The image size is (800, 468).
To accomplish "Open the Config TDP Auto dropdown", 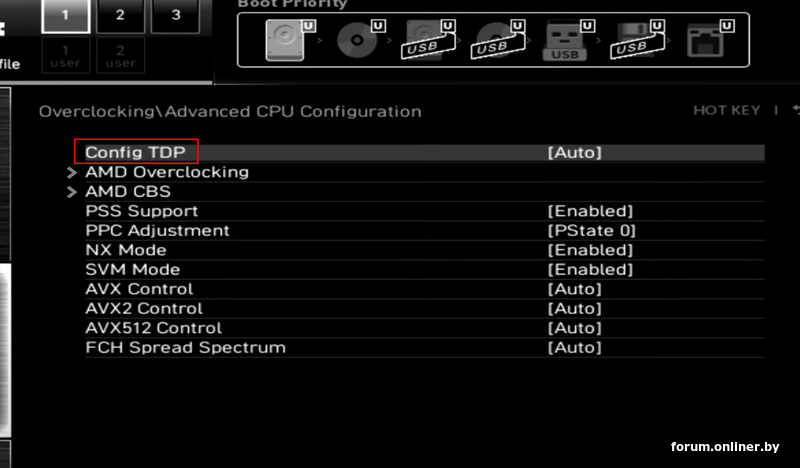I will (x=574, y=153).
